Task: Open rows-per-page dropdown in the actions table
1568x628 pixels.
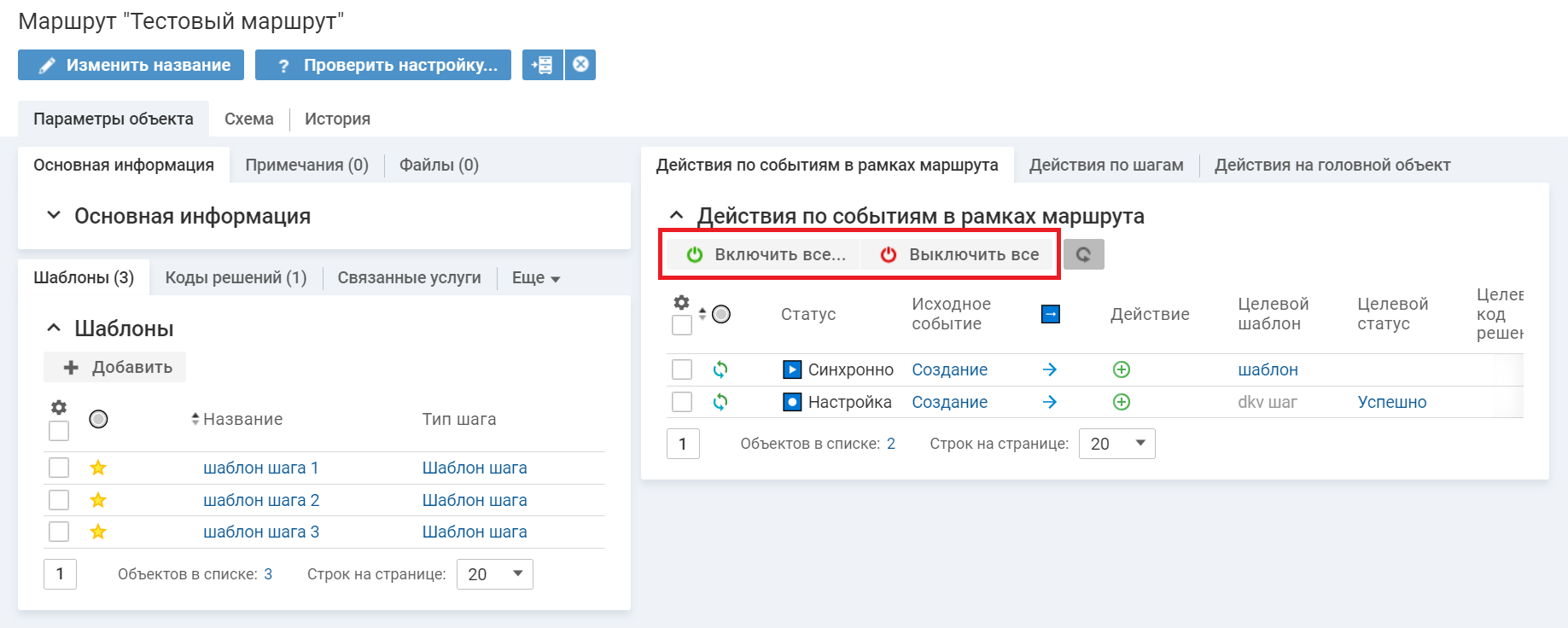Action: click(x=1116, y=444)
